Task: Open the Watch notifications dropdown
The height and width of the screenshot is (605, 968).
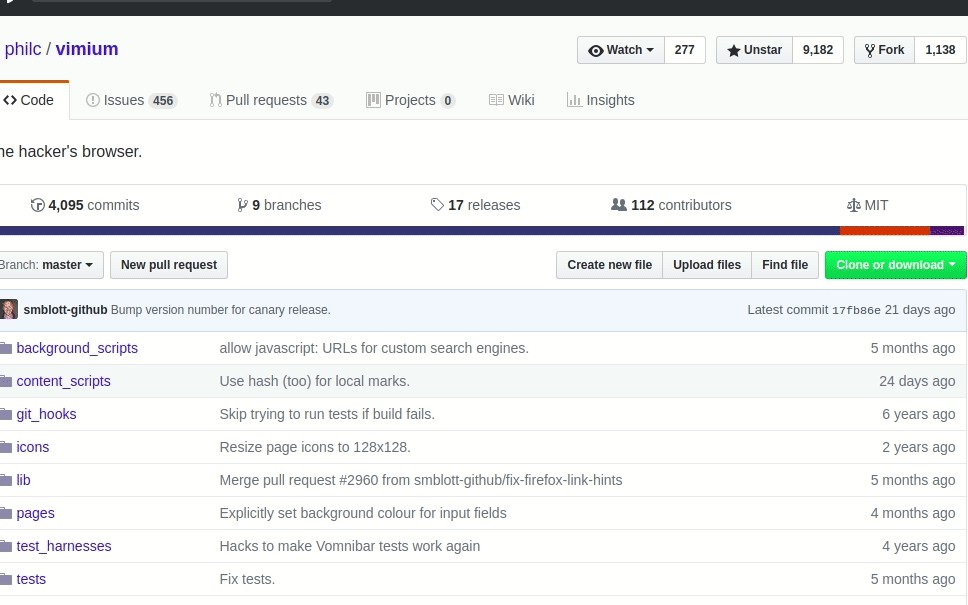Action: [620, 50]
